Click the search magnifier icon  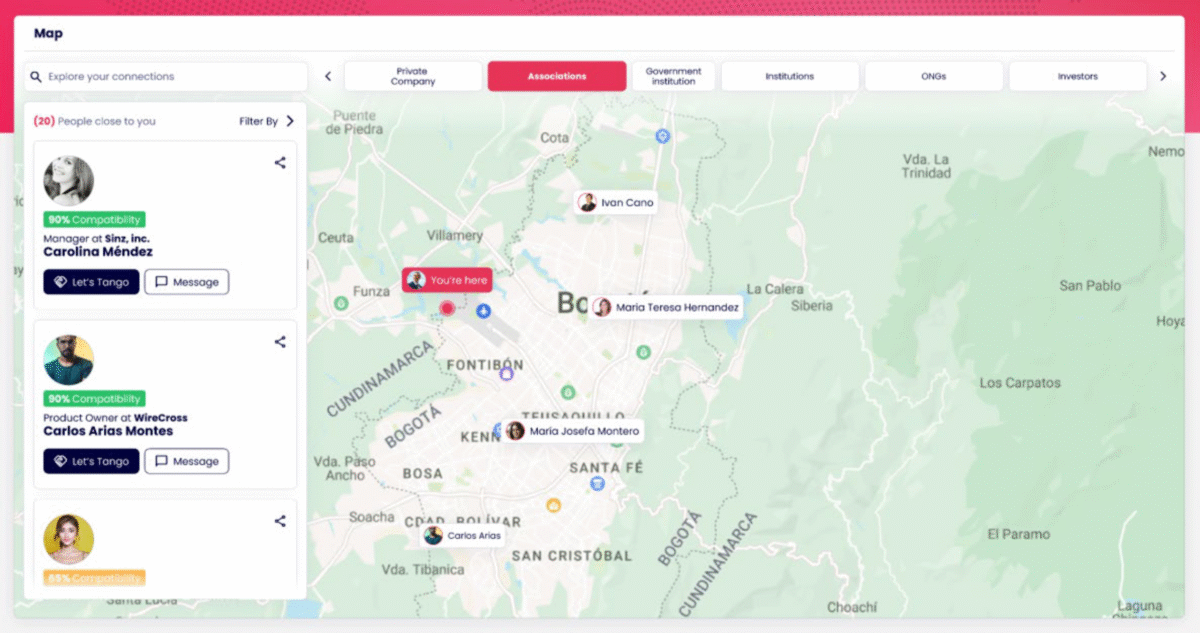pyautogui.click(x=36, y=77)
